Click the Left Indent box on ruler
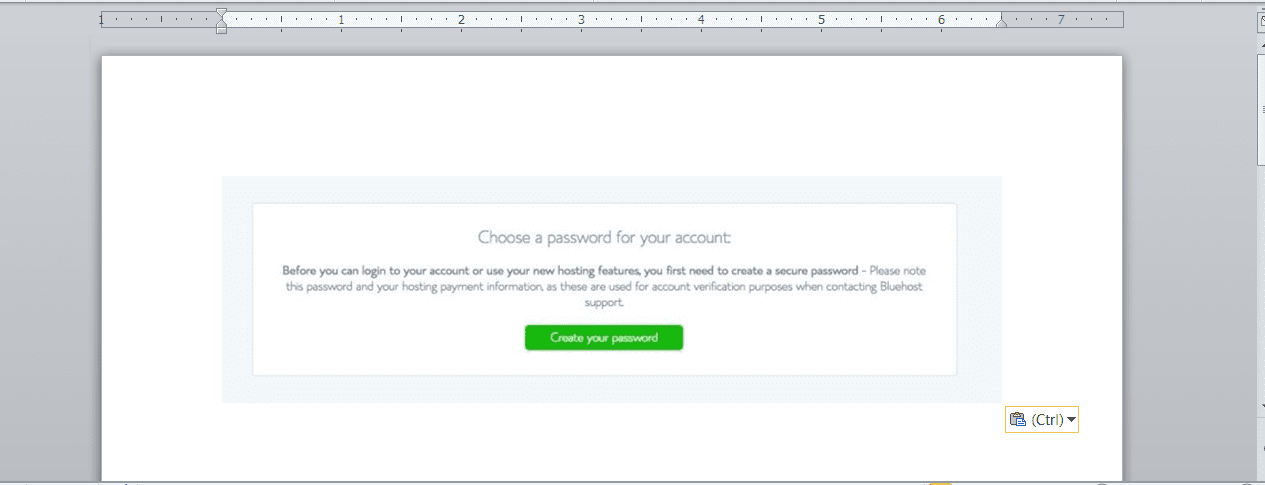 pyautogui.click(x=221, y=30)
